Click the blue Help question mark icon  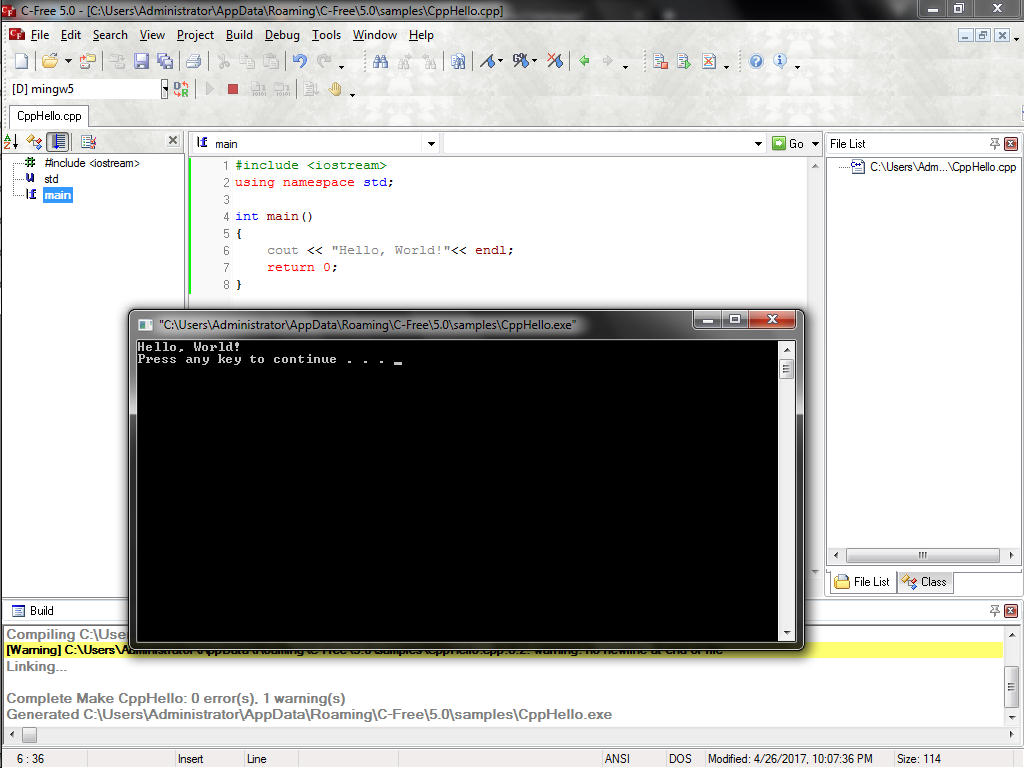click(x=756, y=61)
